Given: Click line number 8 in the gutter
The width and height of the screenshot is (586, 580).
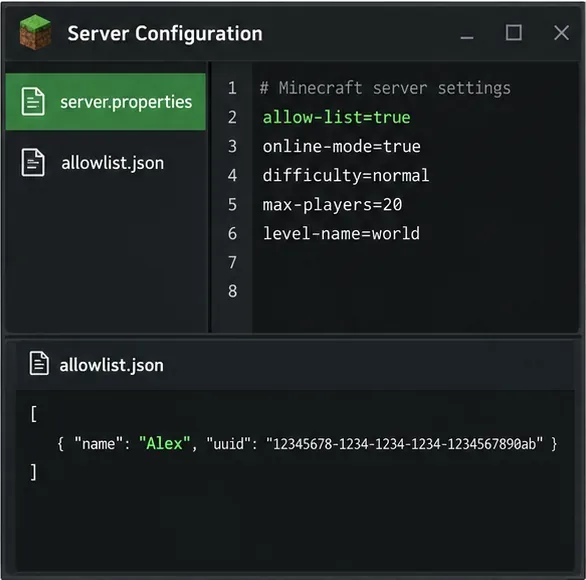Looking at the screenshot, I should 232,291.
